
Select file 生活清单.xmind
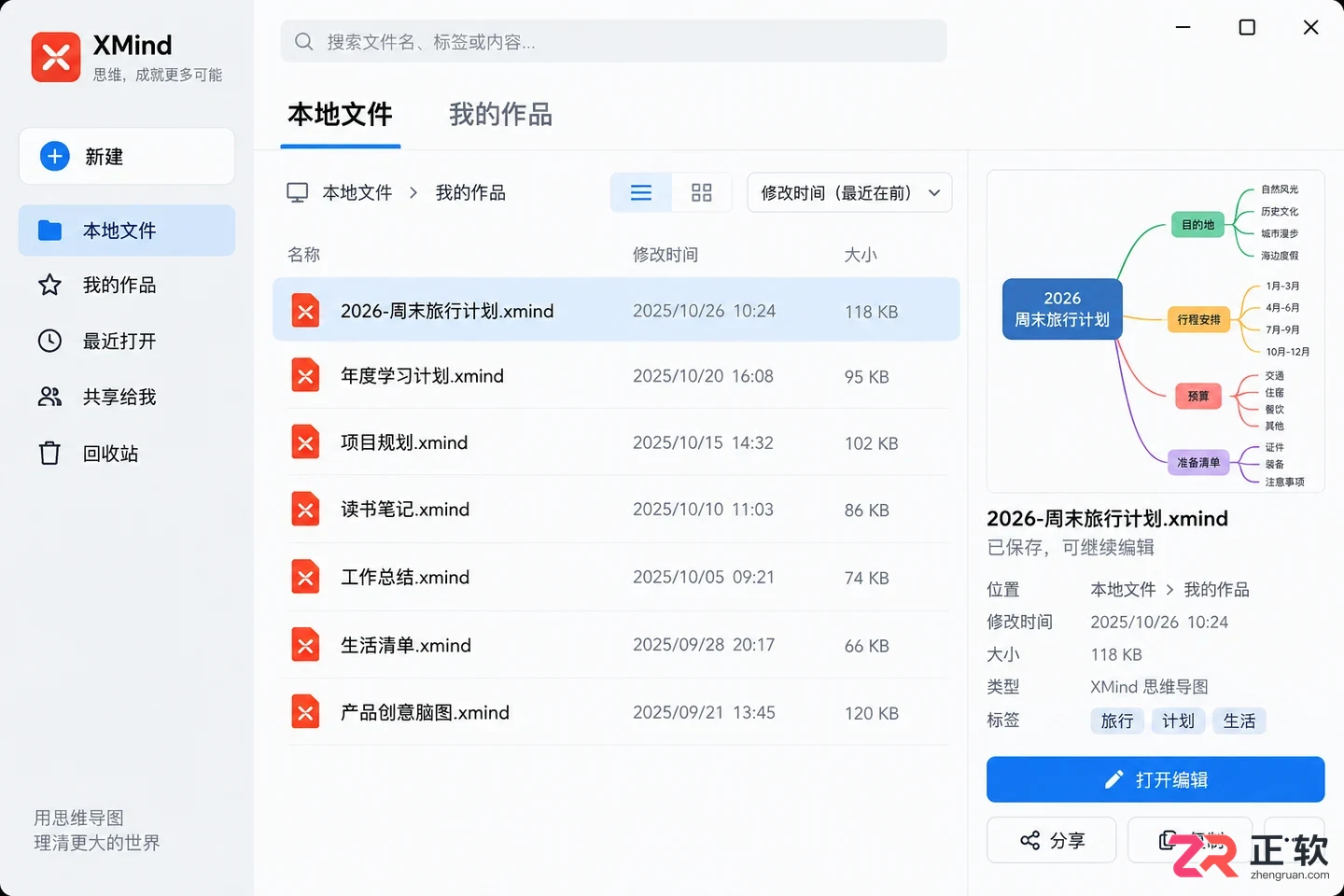[x=616, y=644]
